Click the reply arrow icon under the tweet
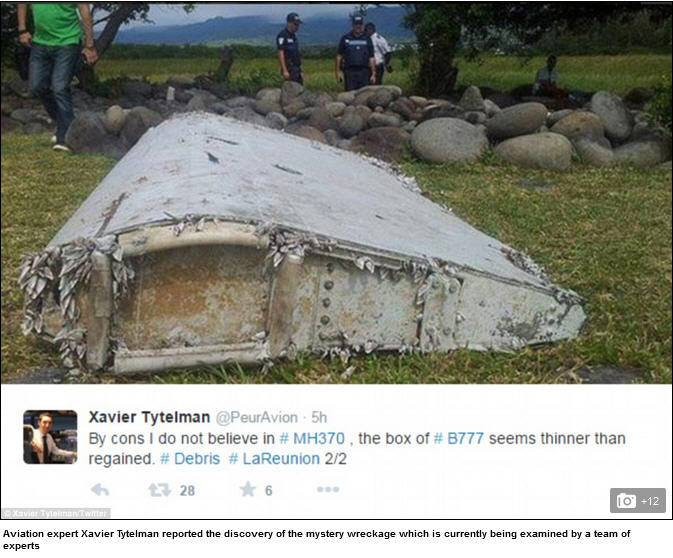 (x=100, y=490)
